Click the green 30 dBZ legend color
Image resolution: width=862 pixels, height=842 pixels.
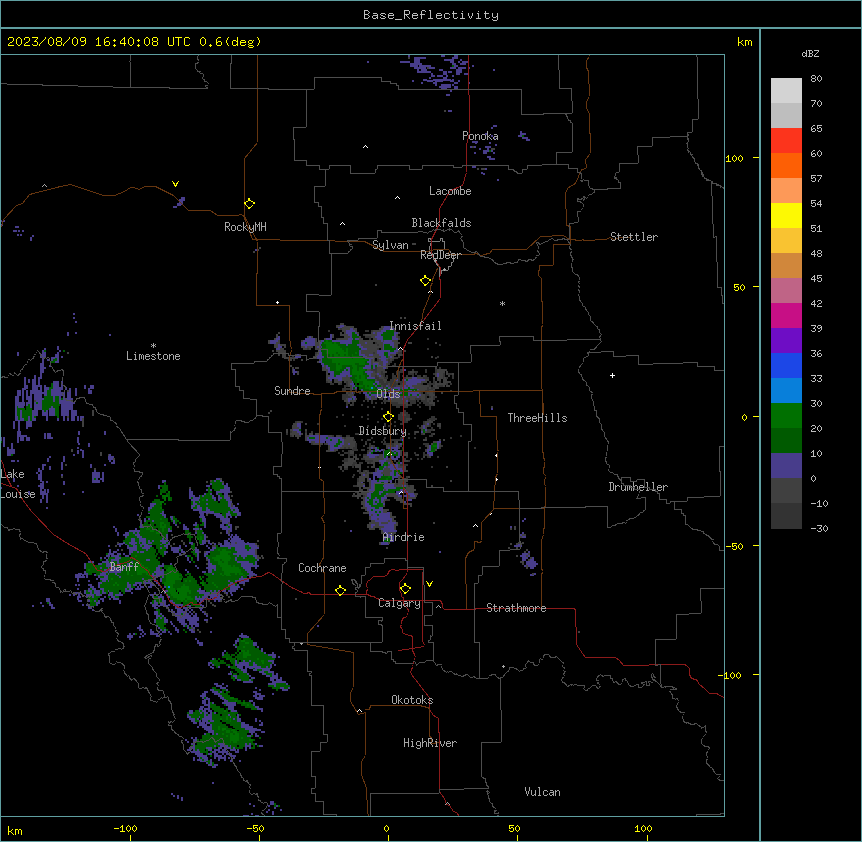point(786,416)
